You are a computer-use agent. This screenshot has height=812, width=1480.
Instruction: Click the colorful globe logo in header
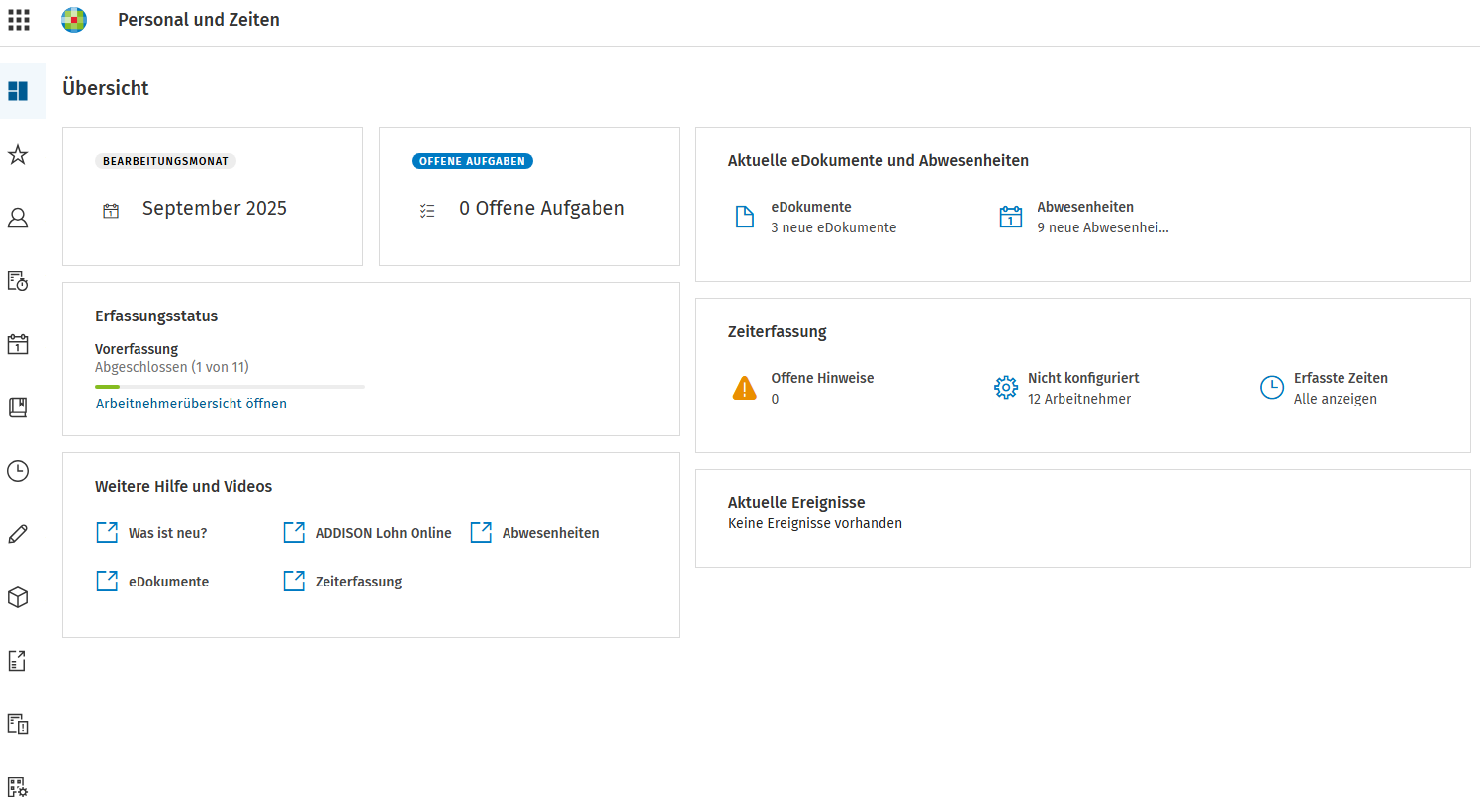click(74, 20)
